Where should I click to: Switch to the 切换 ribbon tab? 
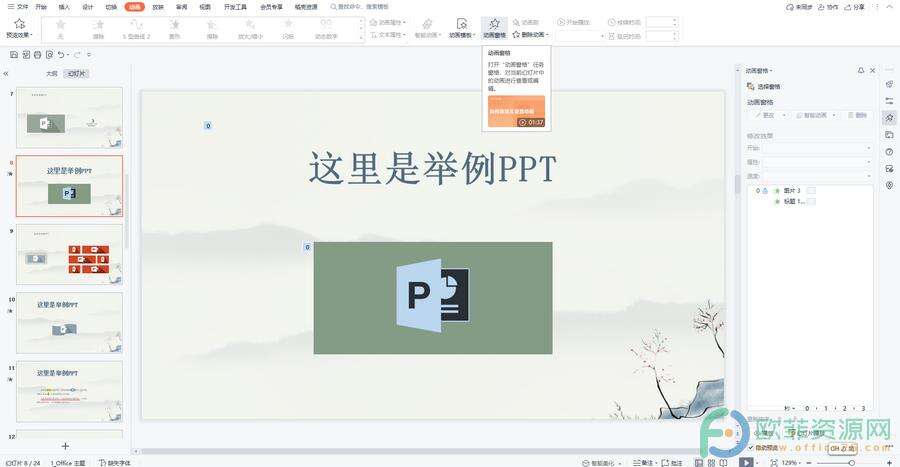click(x=111, y=7)
